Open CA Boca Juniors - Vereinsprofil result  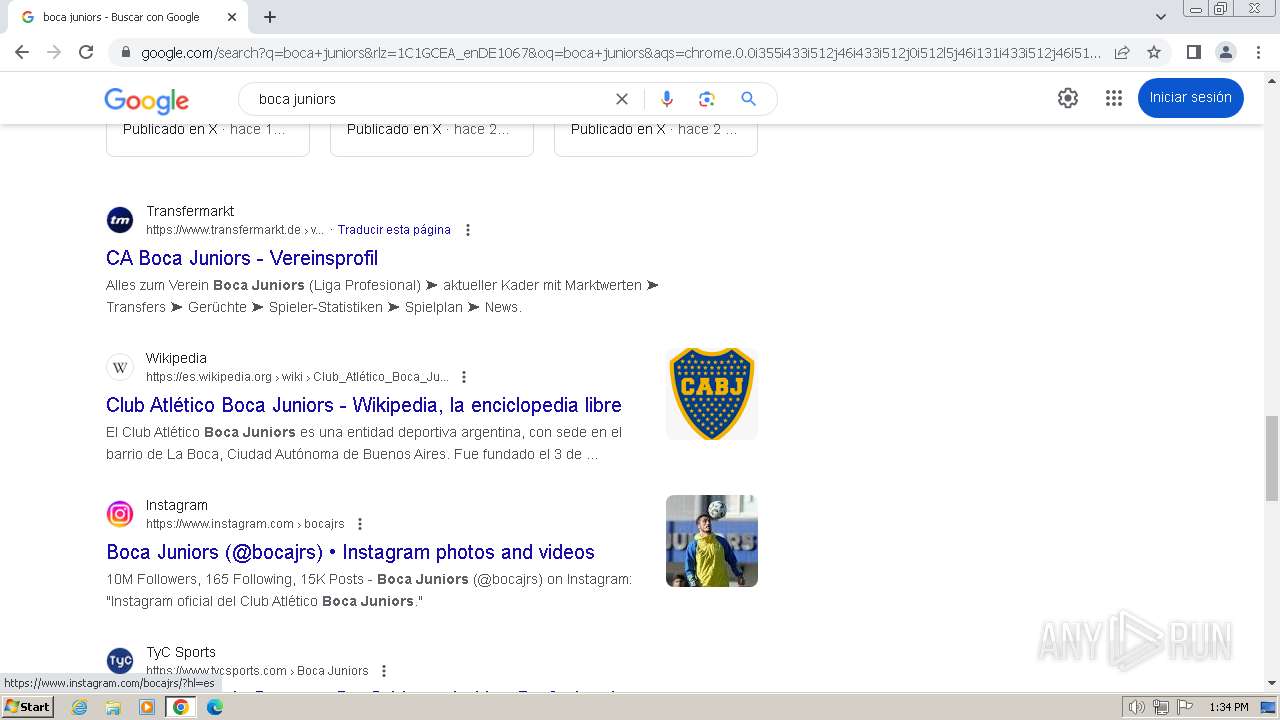pos(242,258)
